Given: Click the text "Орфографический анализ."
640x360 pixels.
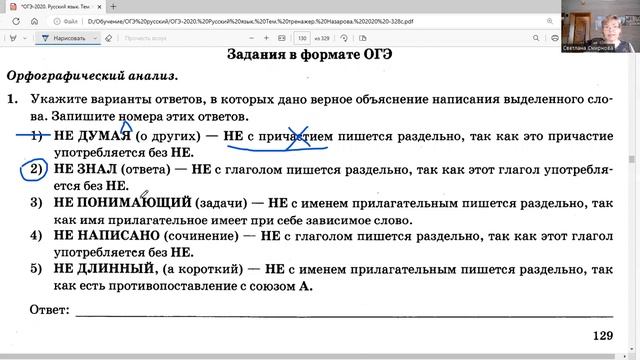Looking at the screenshot, I should pyautogui.click(x=92, y=76).
